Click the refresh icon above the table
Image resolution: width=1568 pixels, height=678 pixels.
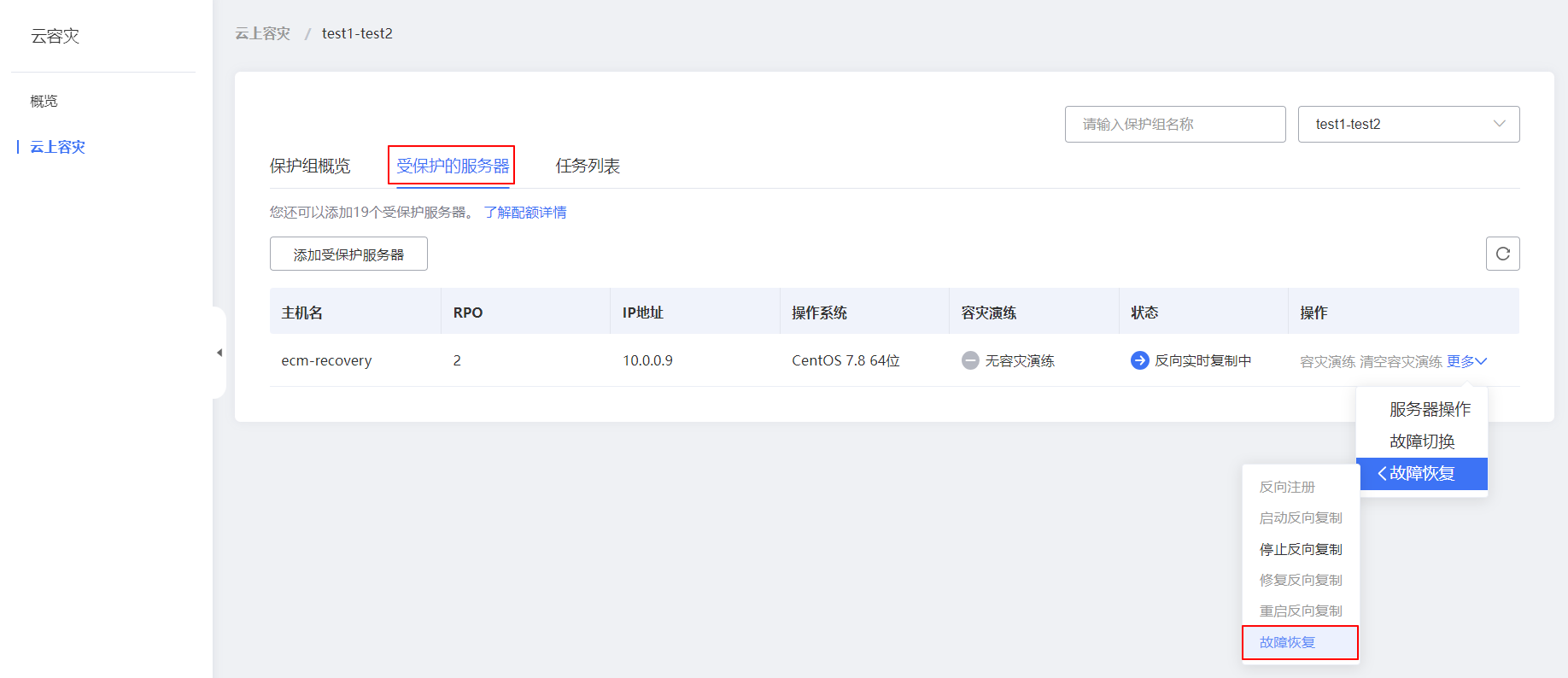point(1502,254)
